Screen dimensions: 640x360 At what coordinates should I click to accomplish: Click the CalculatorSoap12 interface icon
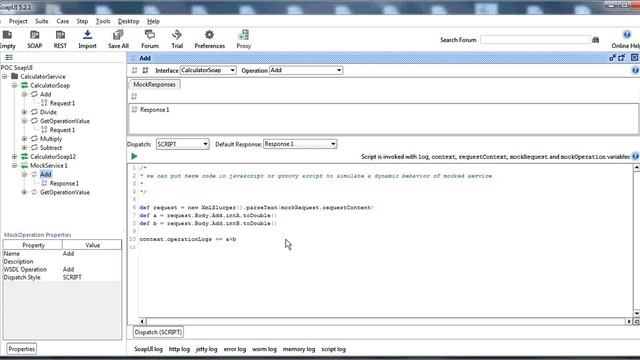[24, 157]
